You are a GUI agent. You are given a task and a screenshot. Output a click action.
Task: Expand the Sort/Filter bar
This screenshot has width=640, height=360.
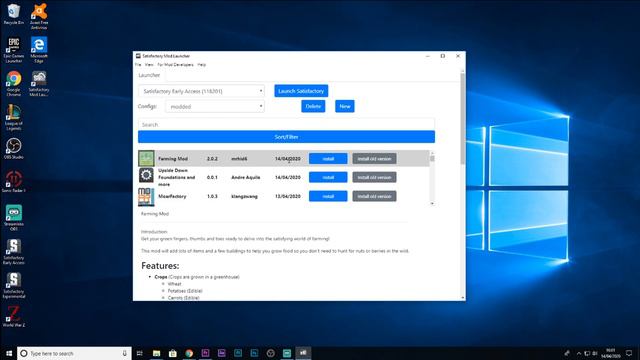(286, 137)
